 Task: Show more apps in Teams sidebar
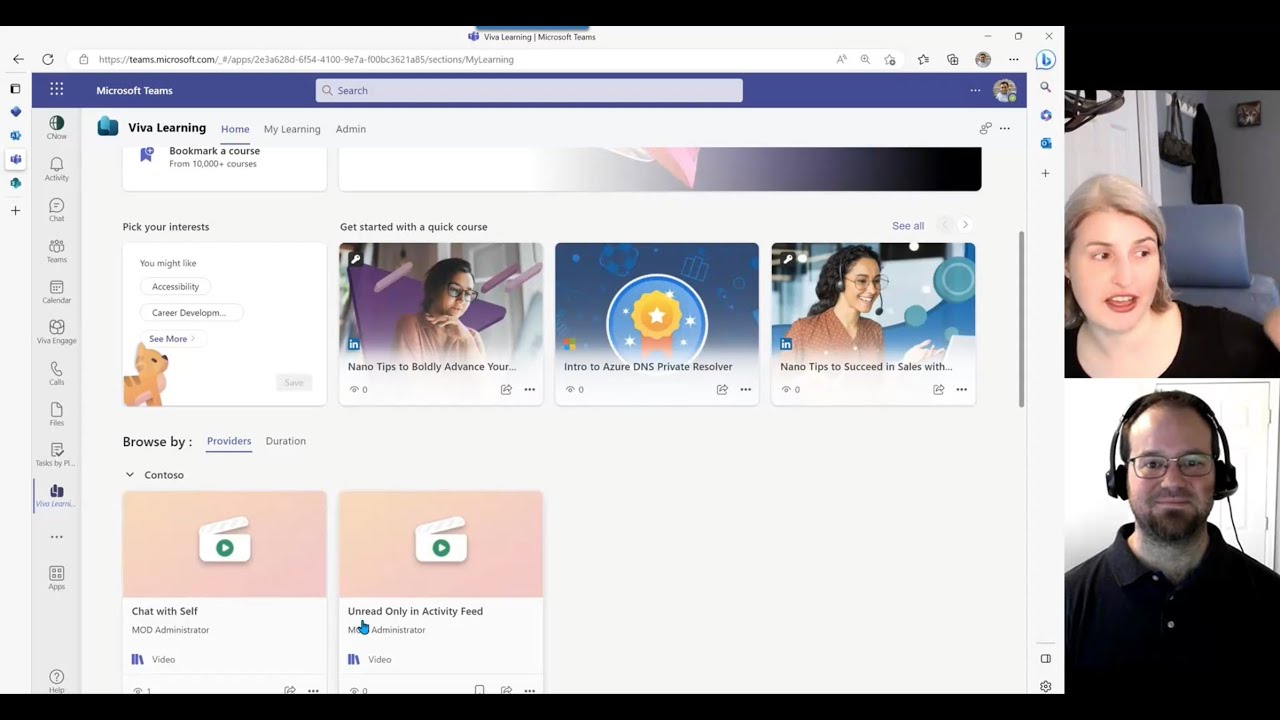pos(56,537)
